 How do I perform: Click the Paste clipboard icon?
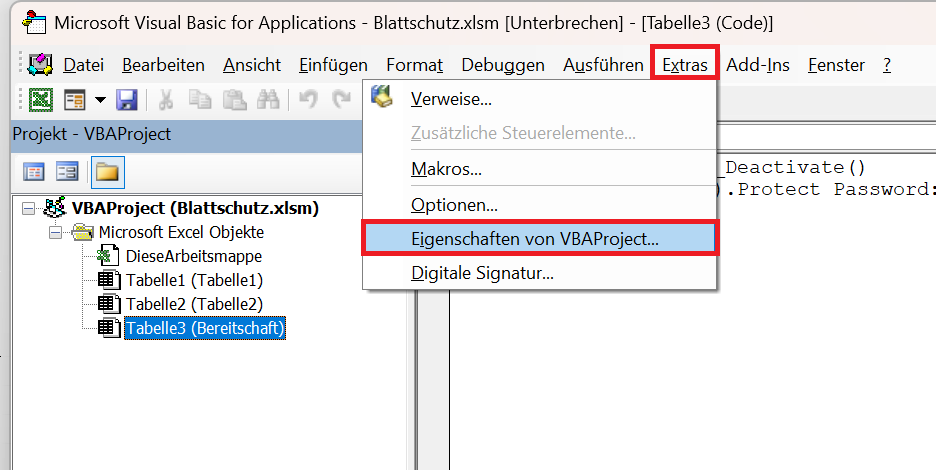(235, 100)
